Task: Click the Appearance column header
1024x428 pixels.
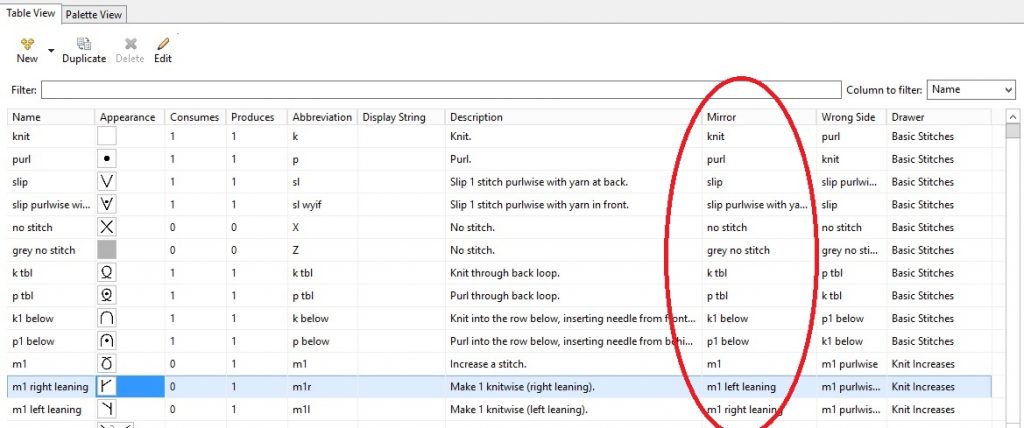Action: (129, 117)
